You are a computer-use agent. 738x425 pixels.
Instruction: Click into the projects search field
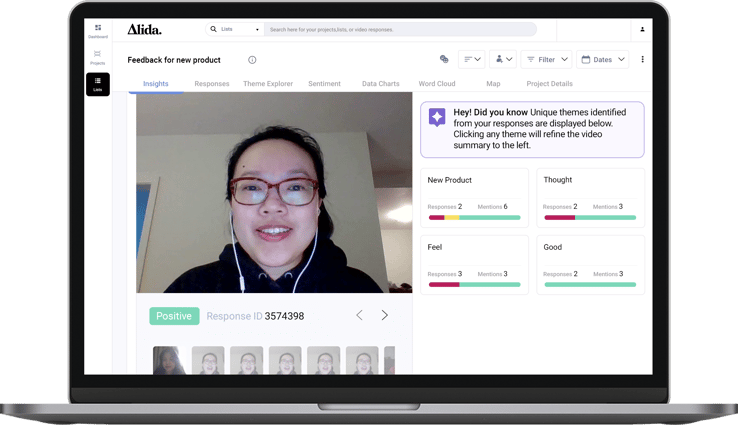tap(400, 30)
